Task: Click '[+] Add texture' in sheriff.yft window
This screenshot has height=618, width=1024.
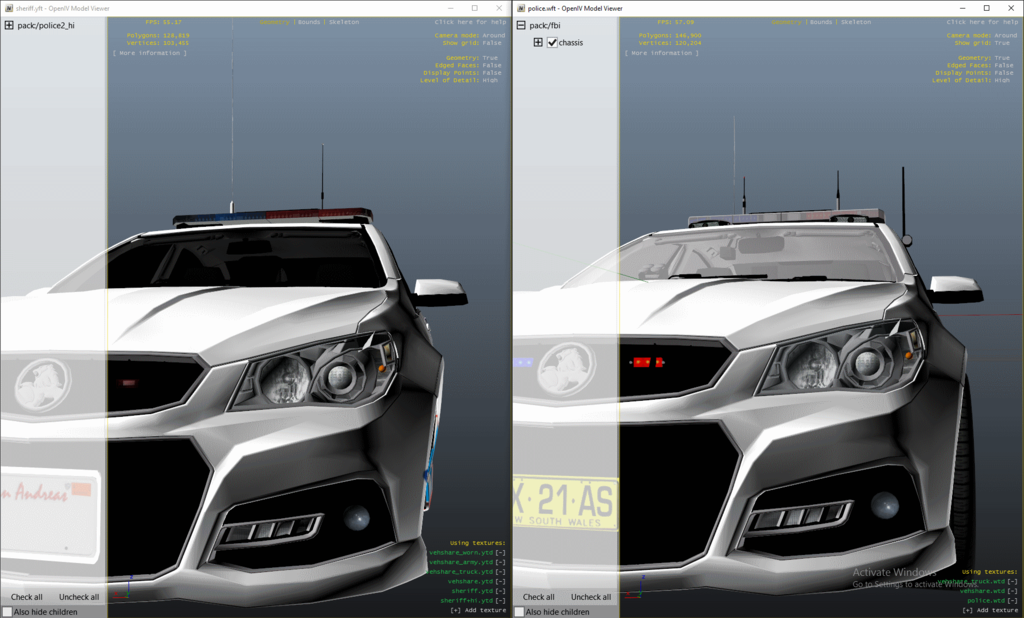Action: pos(478,610)
